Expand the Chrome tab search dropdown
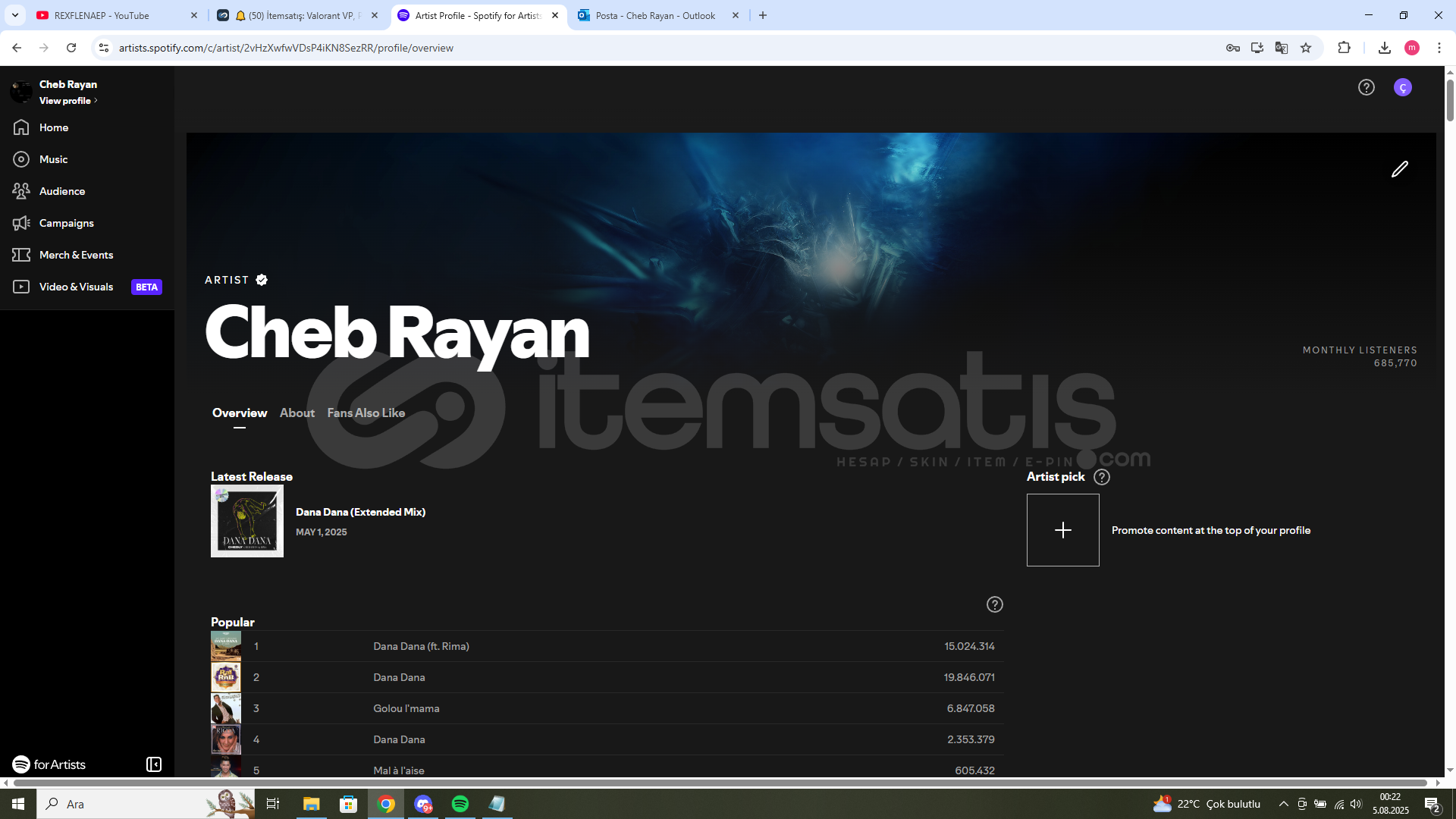This screenshot has height=819, width=1456. (x=15, y=15)
